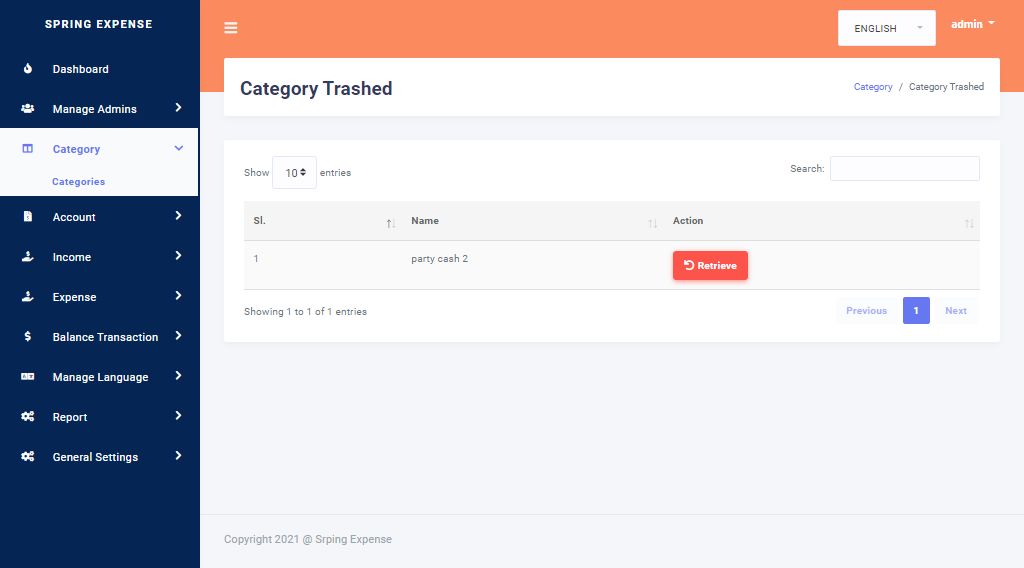Sort table by Sl. column arrows
Screen dimensions: 1024x568
(391, 223)
